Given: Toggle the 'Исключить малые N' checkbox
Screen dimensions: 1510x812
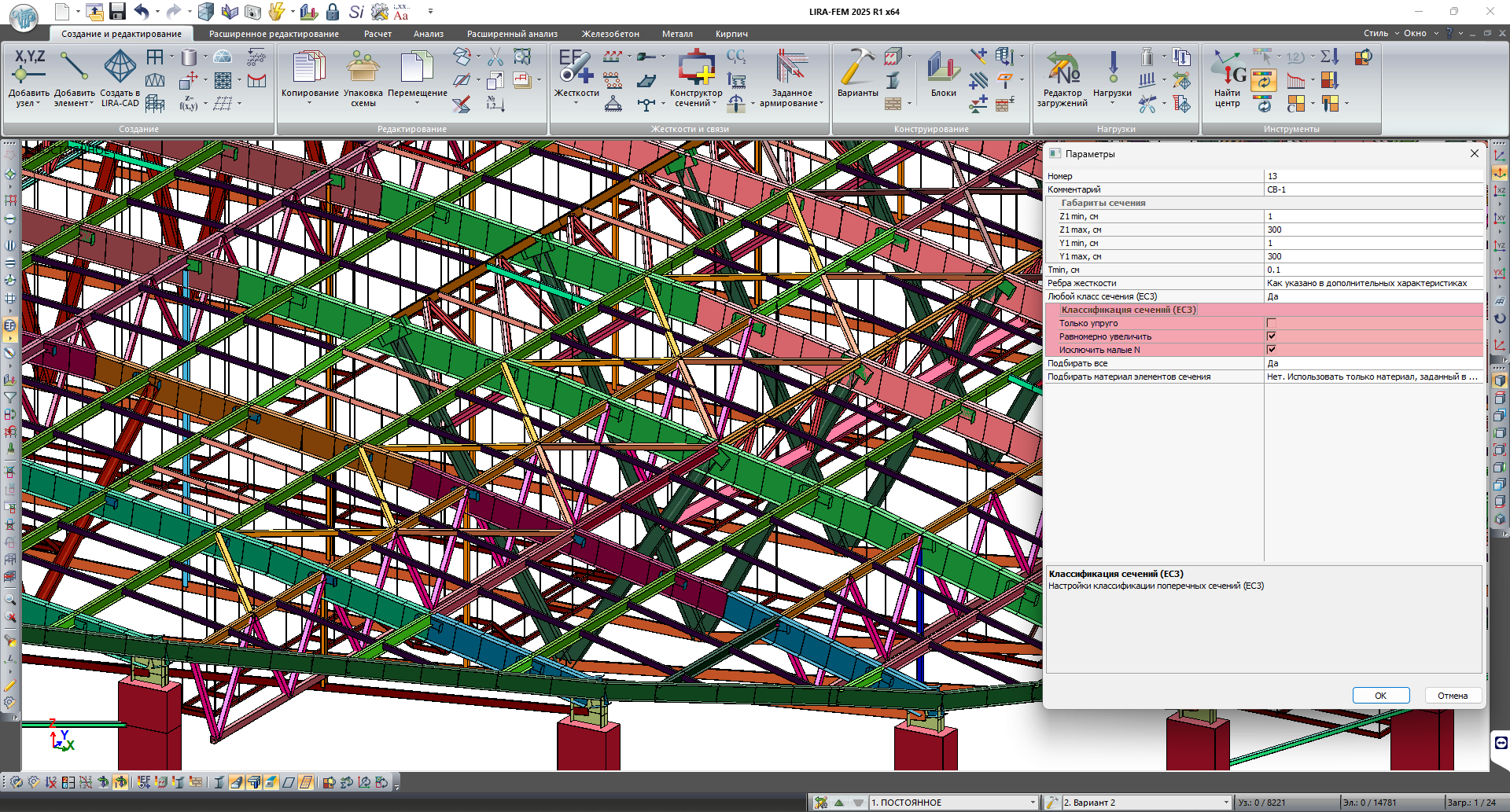Looking at the screenshot, I should click(x=1271, y=350).
